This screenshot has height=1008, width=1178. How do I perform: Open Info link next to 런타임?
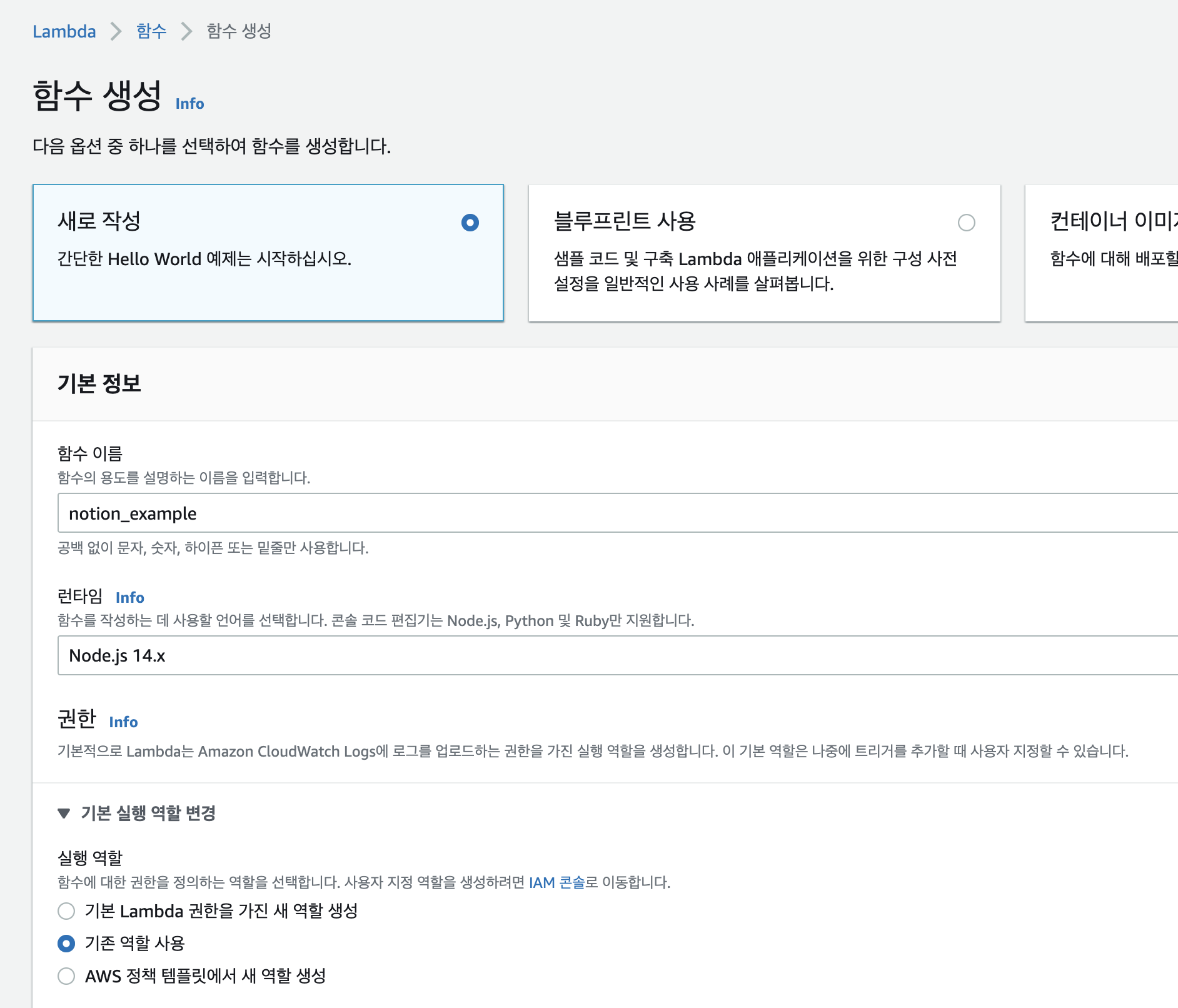pyautogui.click(x=130, y=598)
